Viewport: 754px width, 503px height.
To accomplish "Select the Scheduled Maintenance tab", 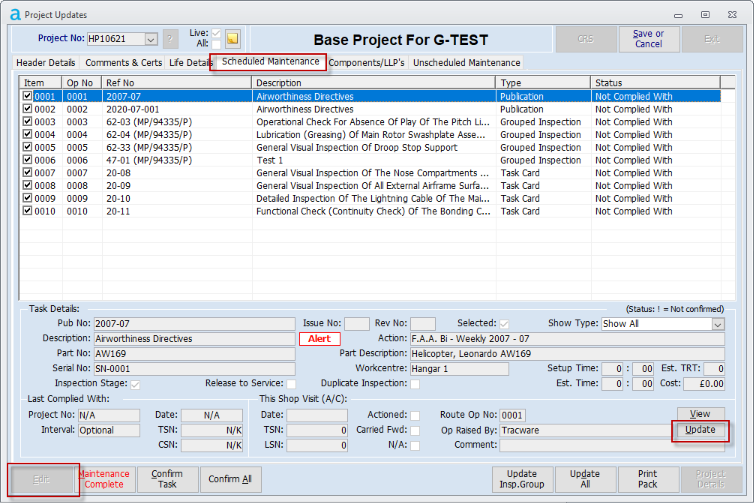I will tap(270, 62).
